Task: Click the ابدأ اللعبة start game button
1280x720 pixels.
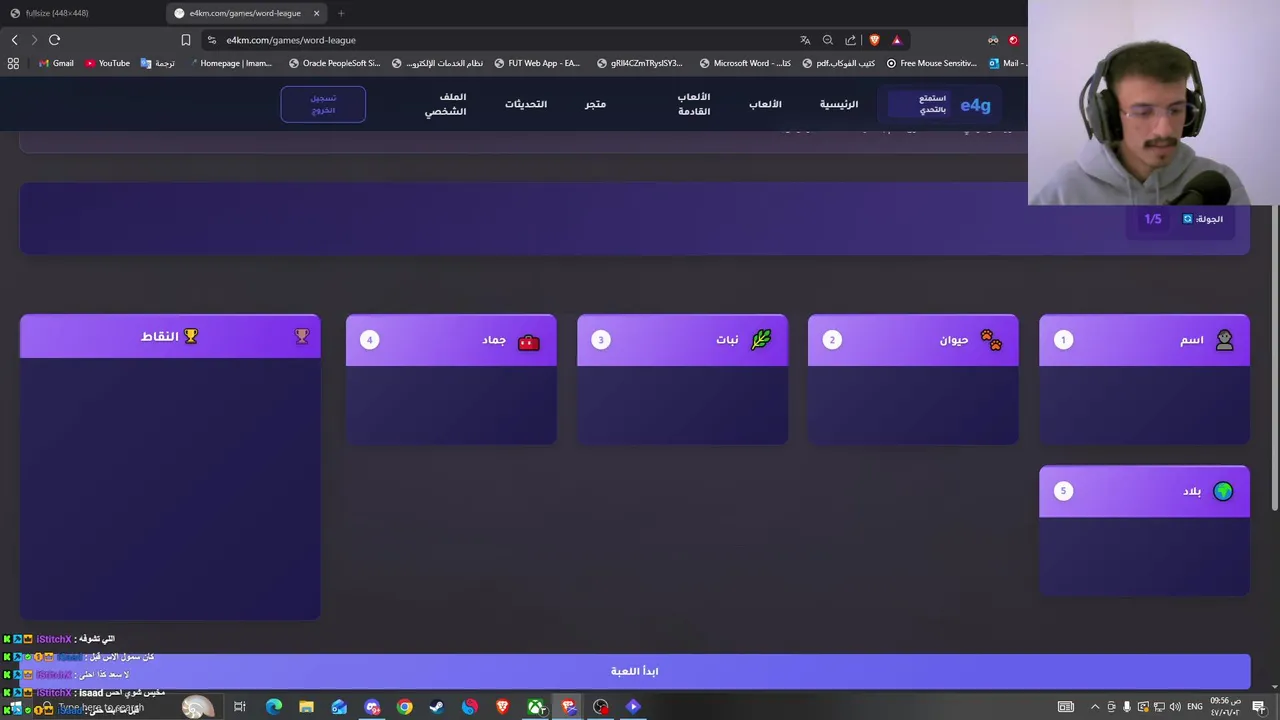Action: coord(635,671)
